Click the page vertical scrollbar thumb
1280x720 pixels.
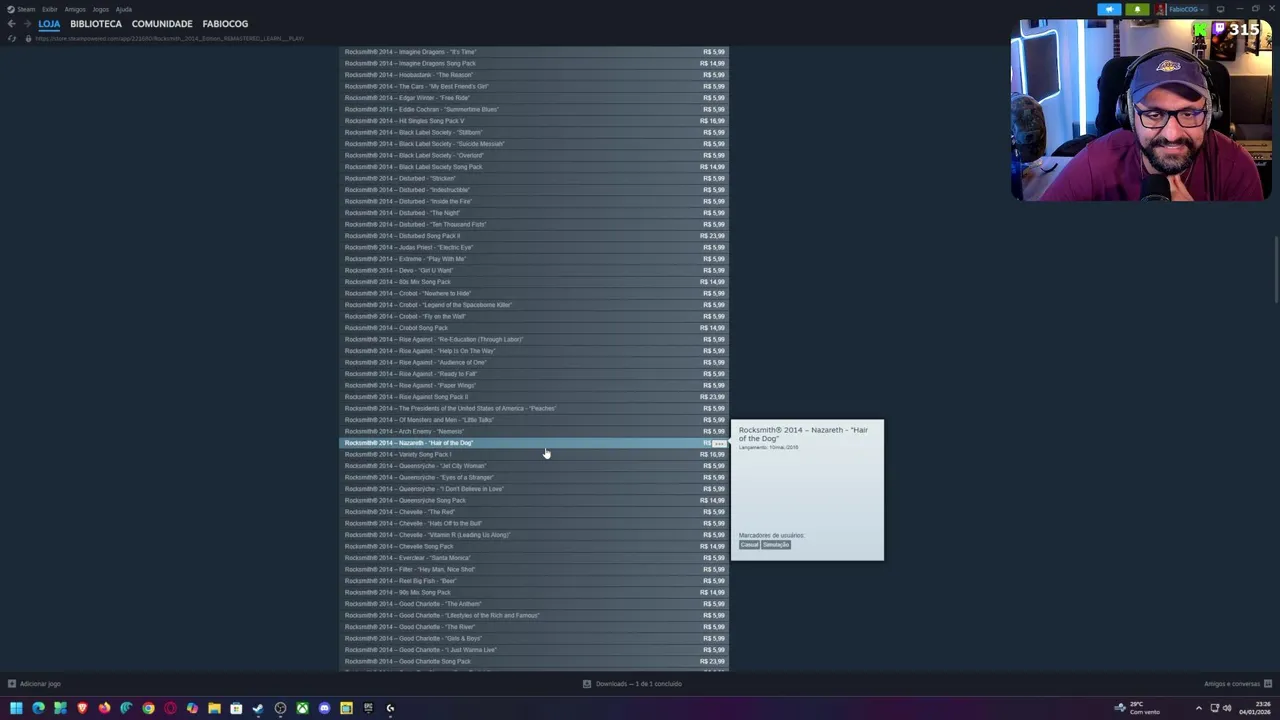pos(1276,270)
